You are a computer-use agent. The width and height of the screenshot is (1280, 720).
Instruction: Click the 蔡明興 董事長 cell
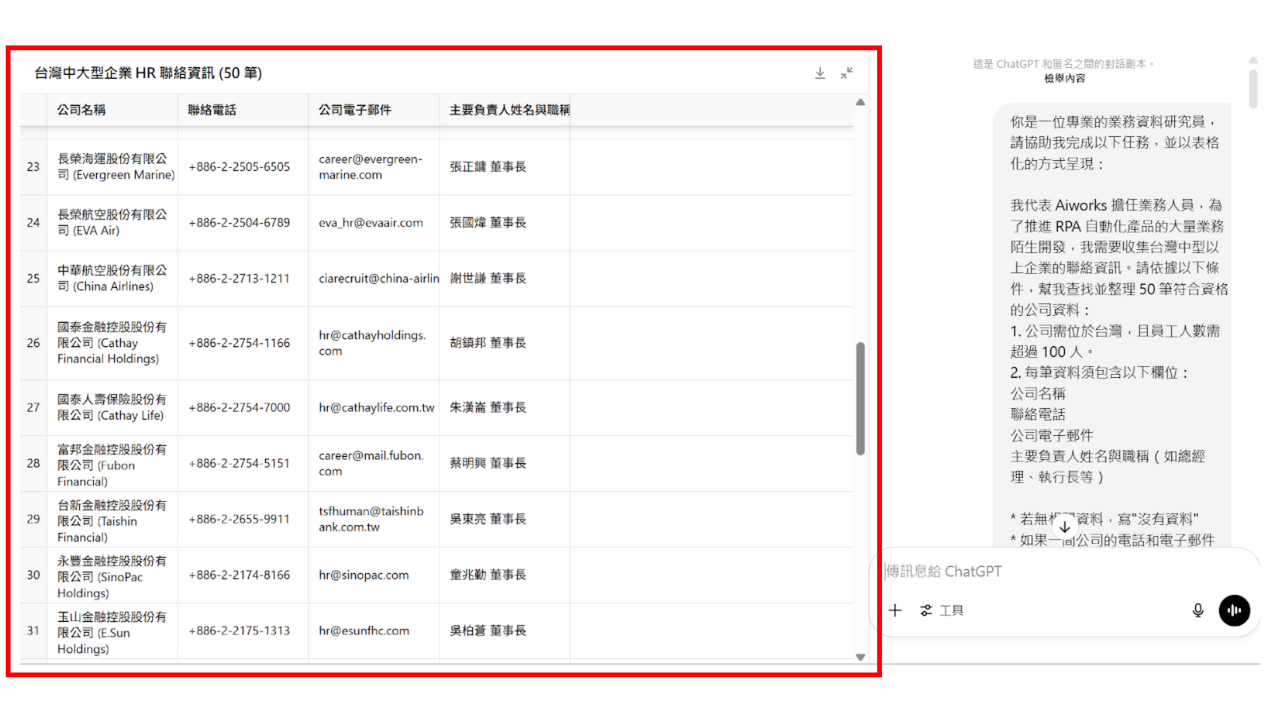pos(505,463)
